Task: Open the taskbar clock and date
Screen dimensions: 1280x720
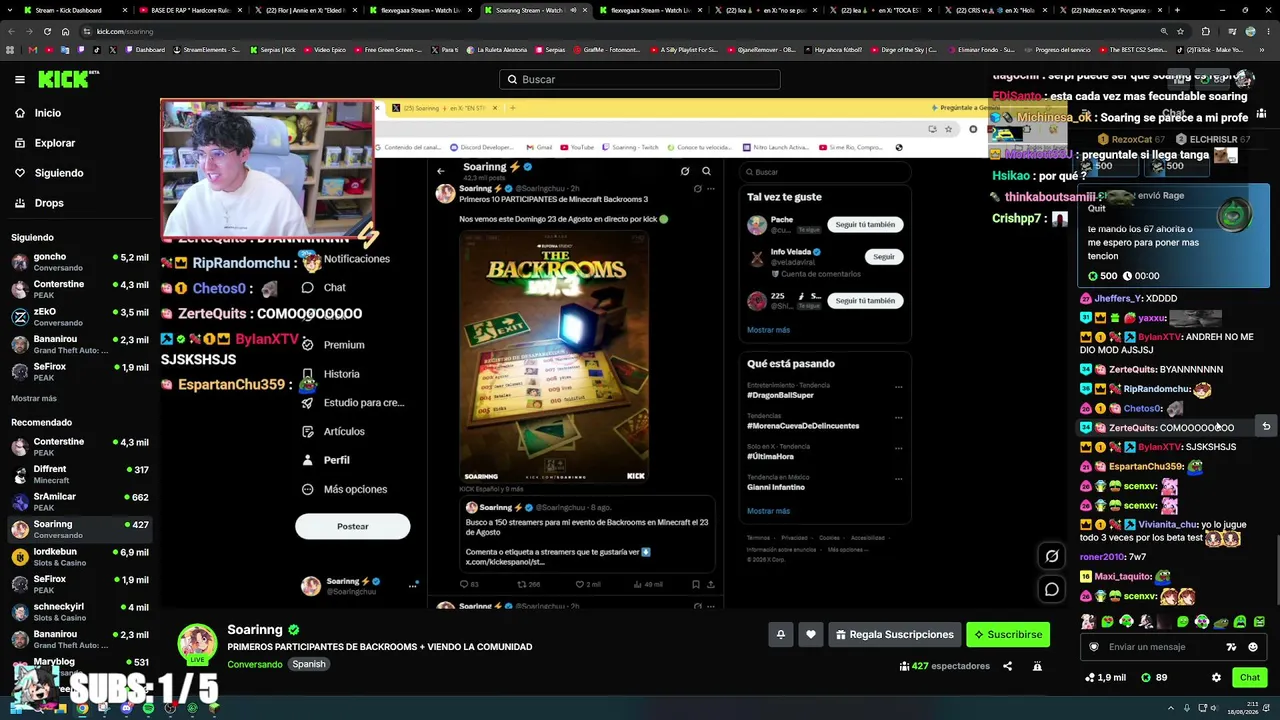Action: (x=1243, y=709)
